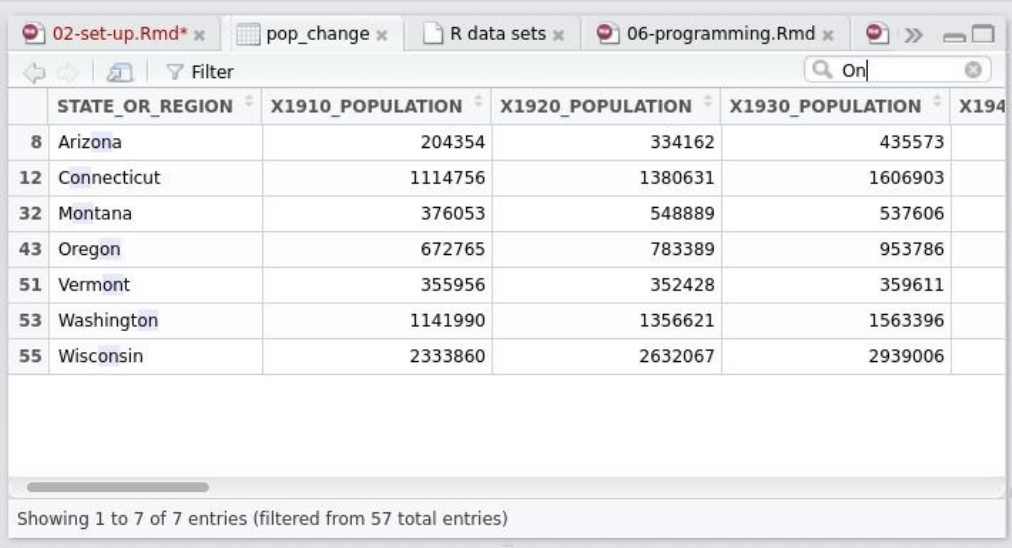Clear the search field text
Screen dimensions: 1012x548
pos(969,71)
